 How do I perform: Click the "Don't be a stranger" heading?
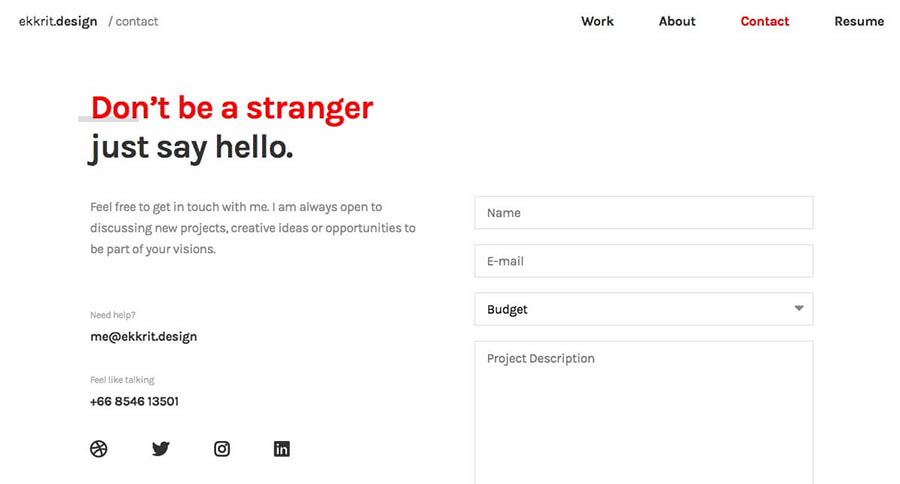tap(232, 108)
